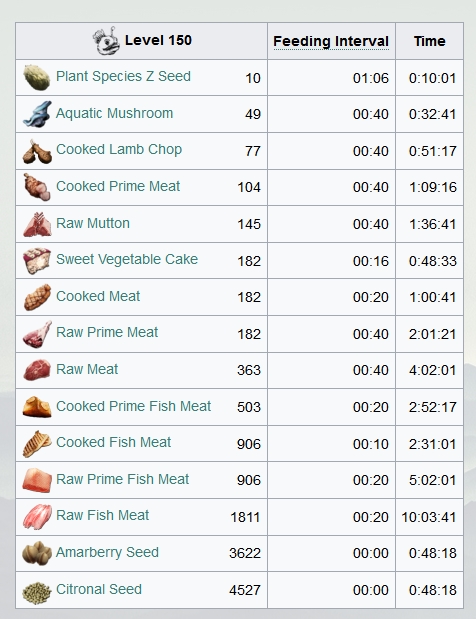Open the Aquatic Mushroom link
476x619 pixels.
tap(114, 113)
